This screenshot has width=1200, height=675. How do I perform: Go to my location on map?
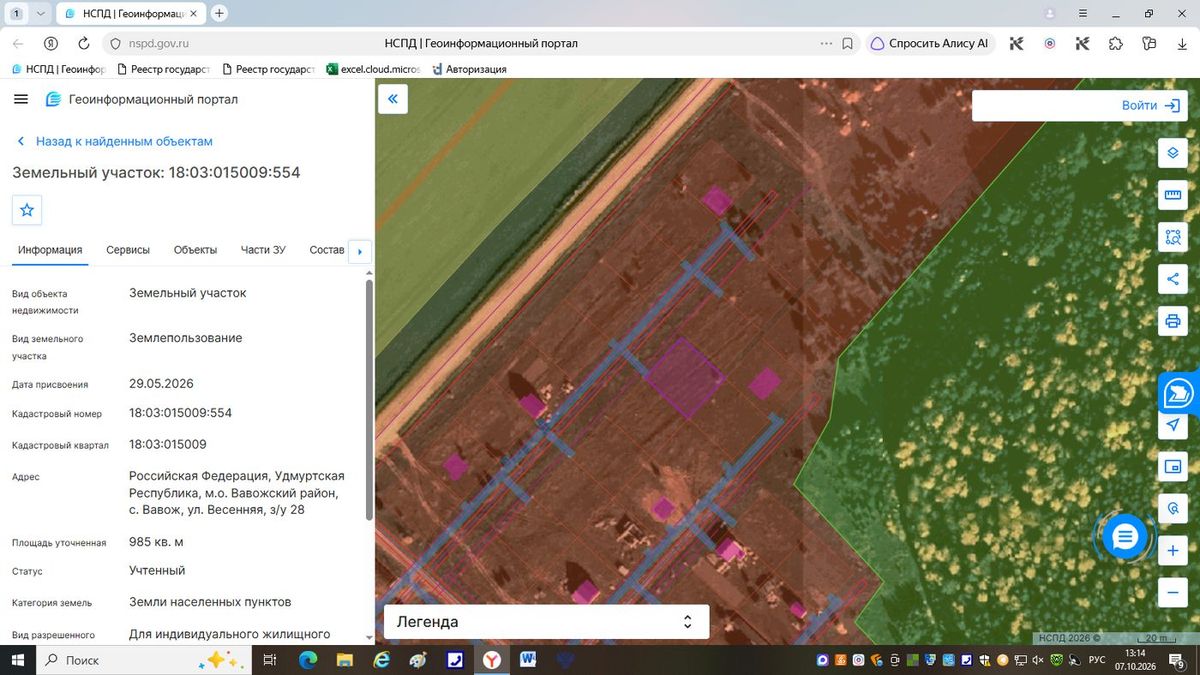(x=1173, y=425)
